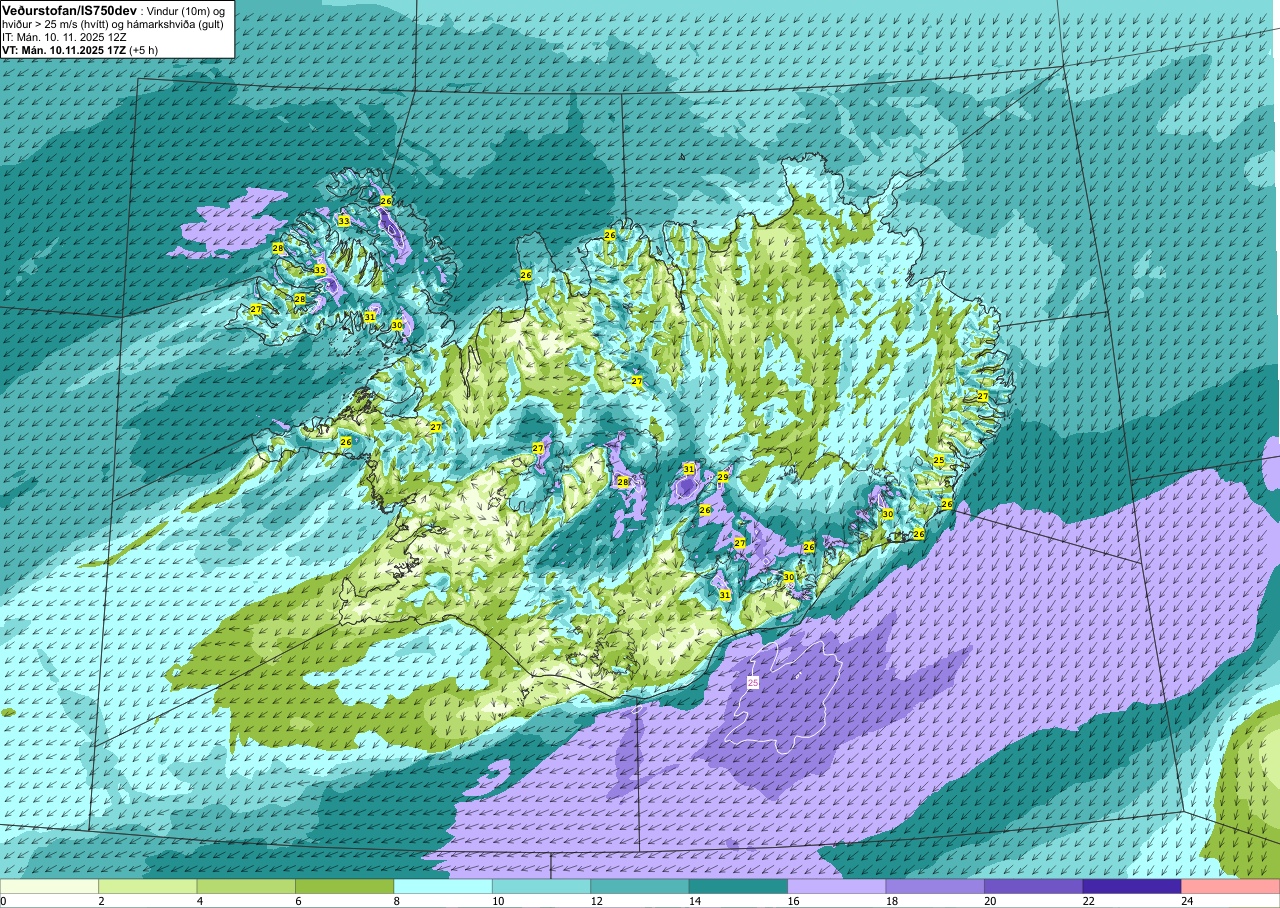
Task: Click the yellow '29' gust label
Action: point(723,477)
